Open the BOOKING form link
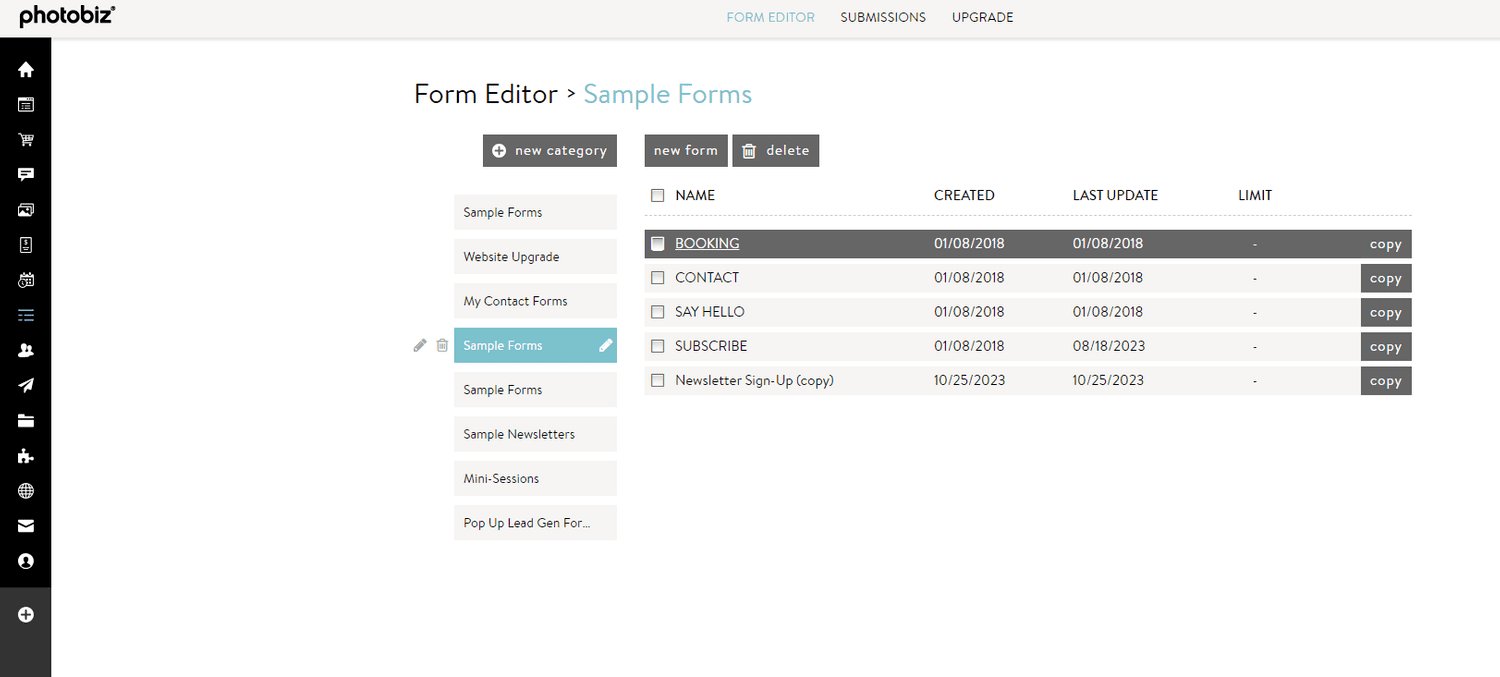Screen dimensions: 1500x677 click(x=707, y=243)
